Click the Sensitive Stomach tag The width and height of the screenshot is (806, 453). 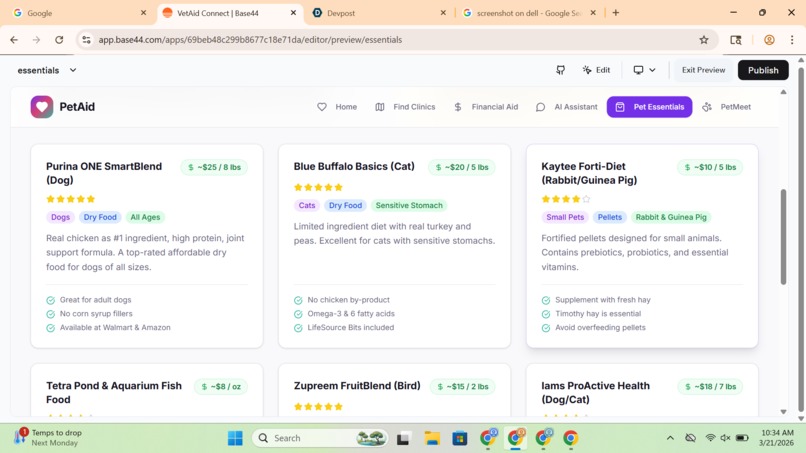(x=409, y=205)
